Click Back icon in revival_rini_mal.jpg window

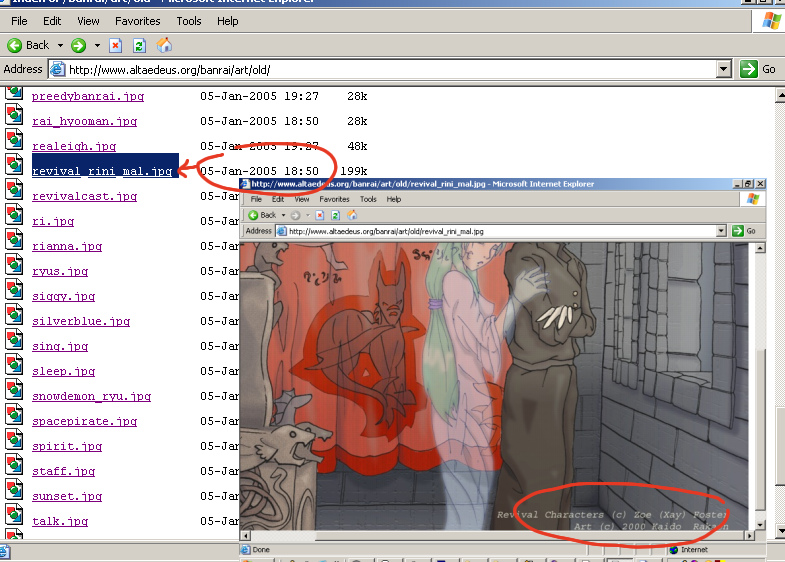pos(253,215)
